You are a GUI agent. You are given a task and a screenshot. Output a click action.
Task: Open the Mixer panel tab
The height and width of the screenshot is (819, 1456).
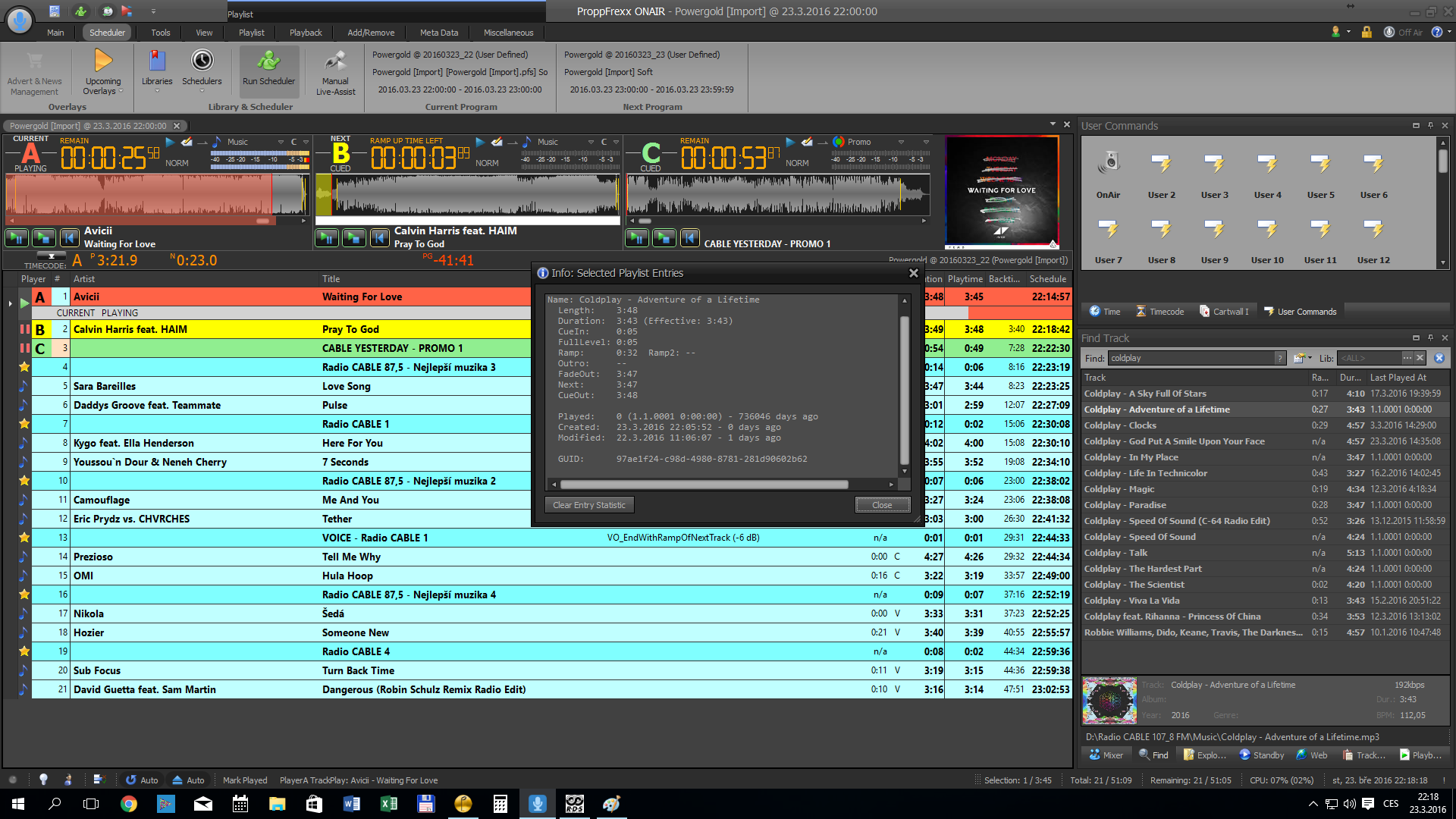click(1106, 755)
